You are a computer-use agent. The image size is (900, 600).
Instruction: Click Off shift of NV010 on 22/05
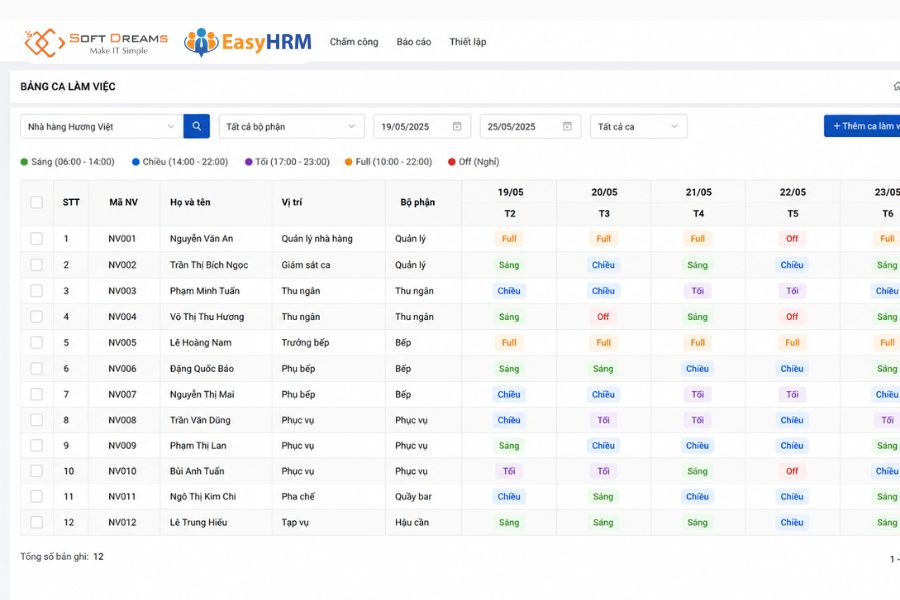tap(792, 471)
